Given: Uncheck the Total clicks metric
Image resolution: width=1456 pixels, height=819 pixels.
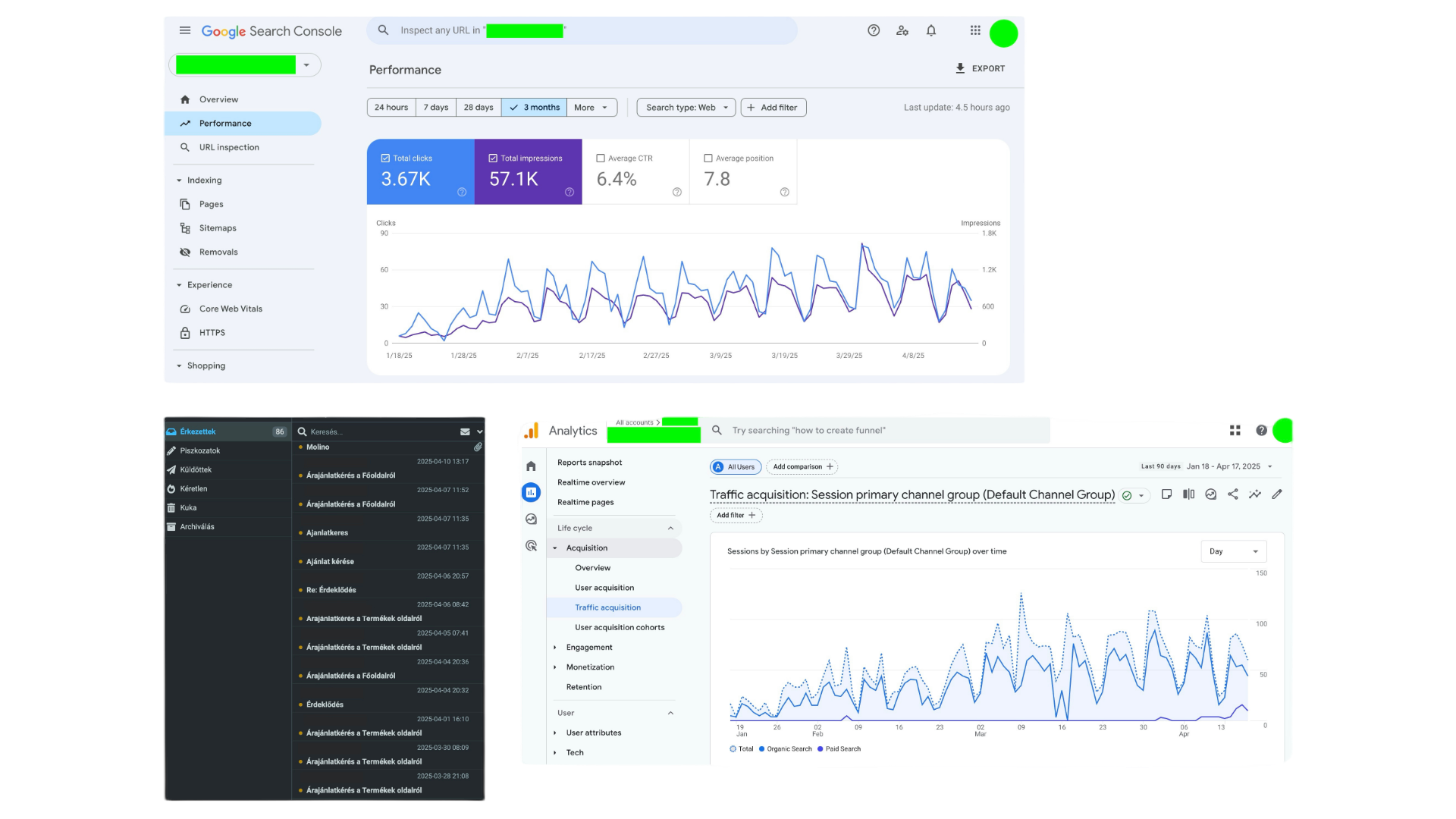Looking at the screenshot, I should click(x=385, y=158).
